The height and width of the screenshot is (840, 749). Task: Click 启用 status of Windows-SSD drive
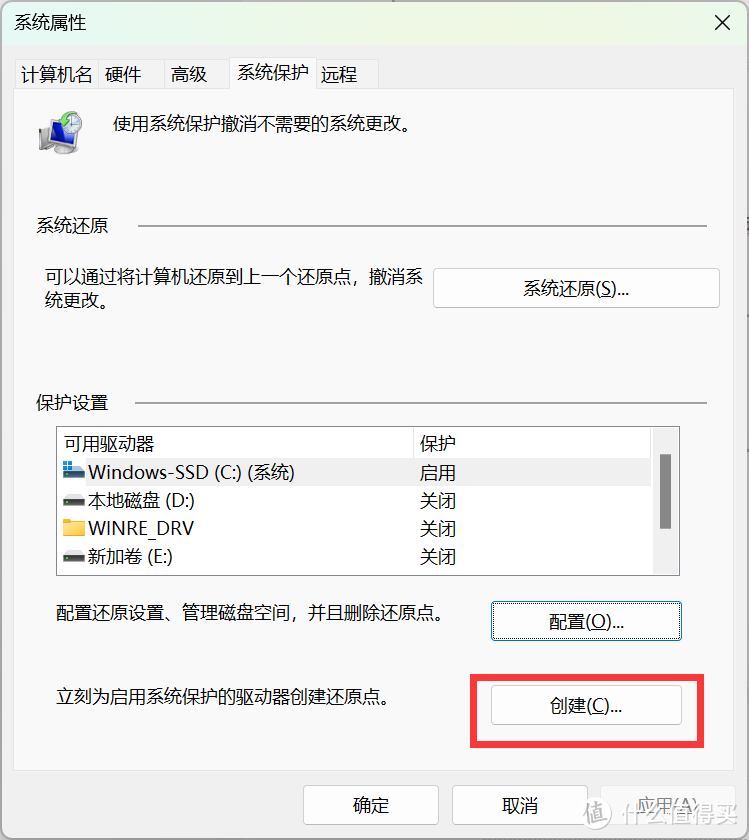click(x=438, y=472)
